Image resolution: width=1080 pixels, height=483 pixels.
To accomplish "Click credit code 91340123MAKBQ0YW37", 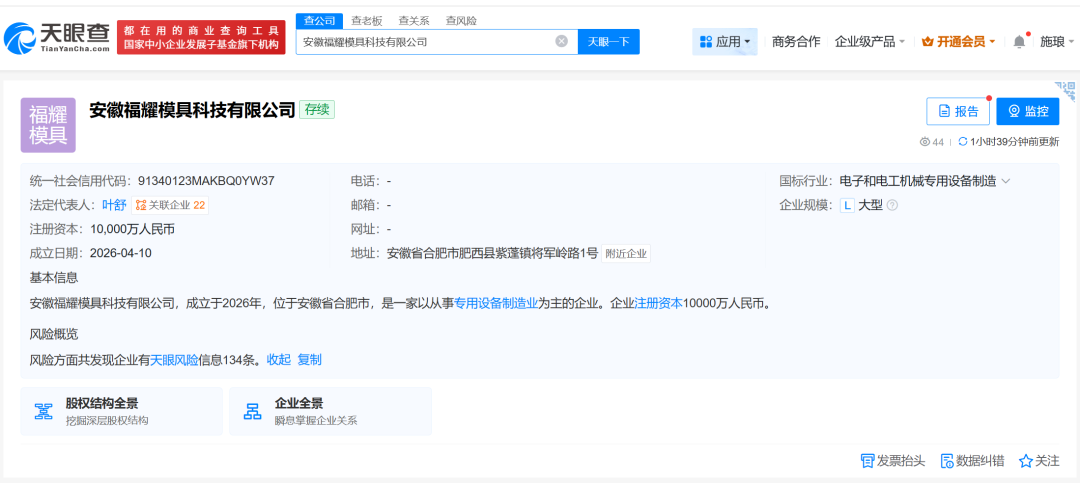I will pos(207,181).
